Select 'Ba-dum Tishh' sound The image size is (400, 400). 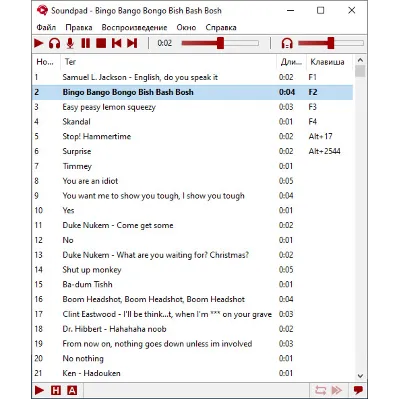[193, 284]
